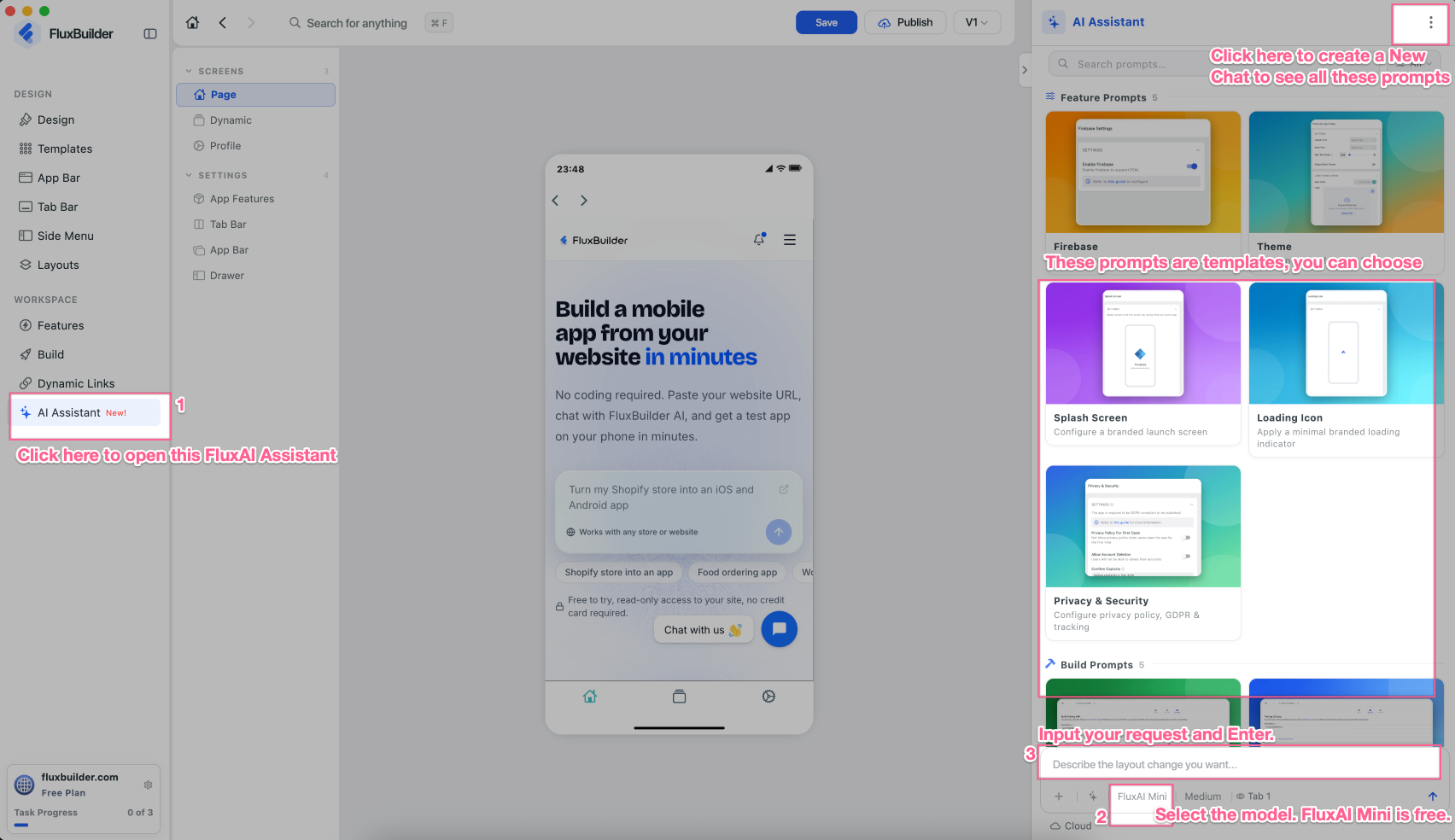The height and width of the screenshot is (840, 1455).
Task: Open the Splash Screen prompt card
Action: [1143, 364]
